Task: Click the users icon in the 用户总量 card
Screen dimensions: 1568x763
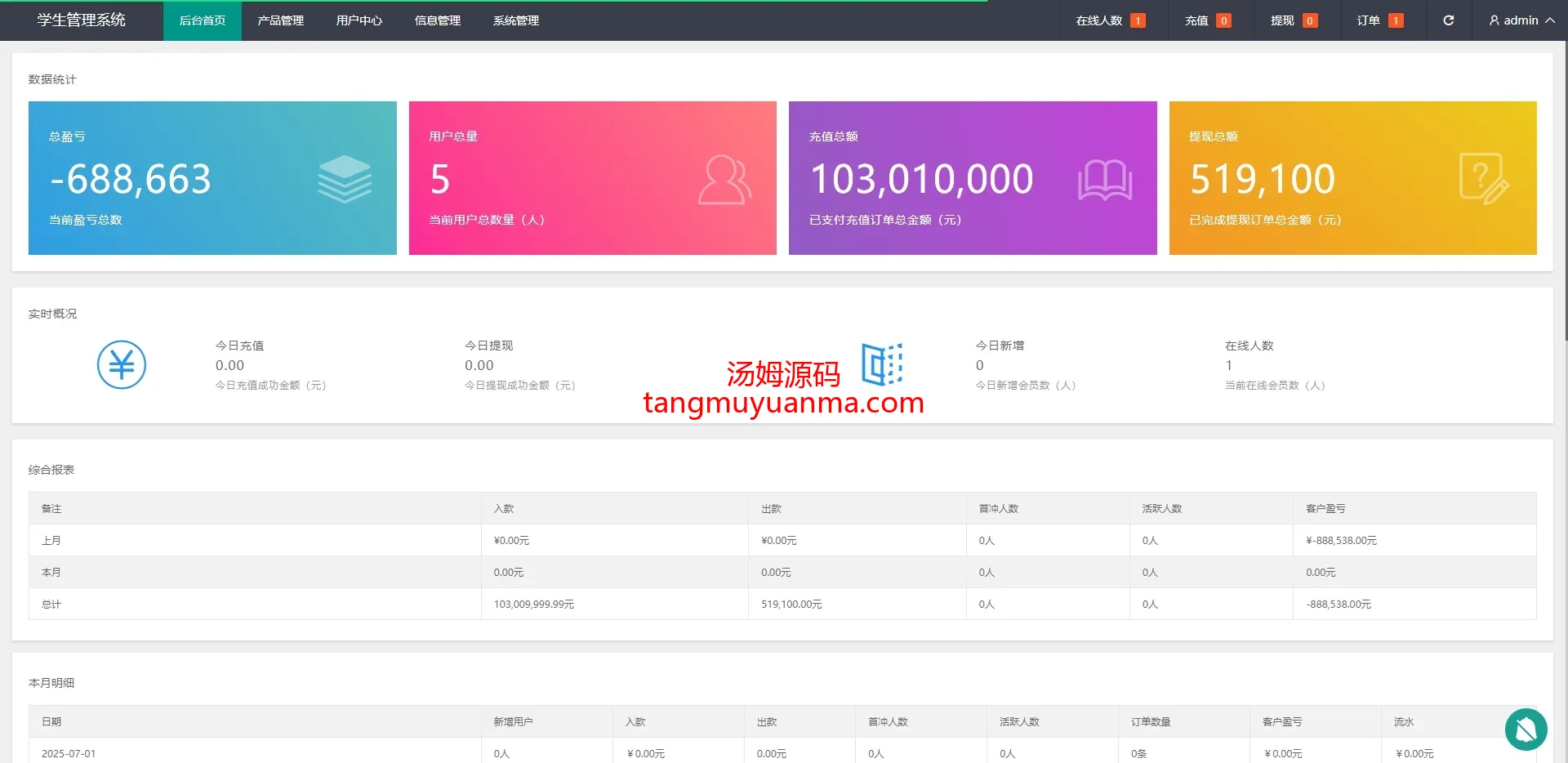Action: click(x=724, y=179)
